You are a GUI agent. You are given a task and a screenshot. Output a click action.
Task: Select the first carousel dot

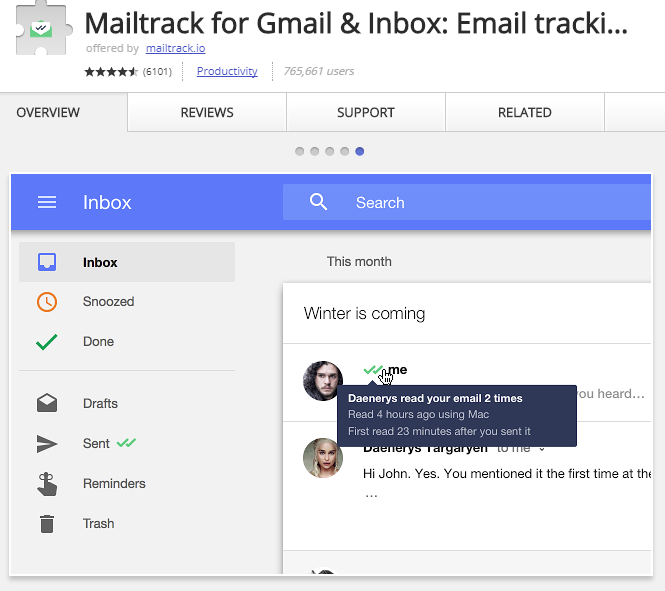(299, 151)
